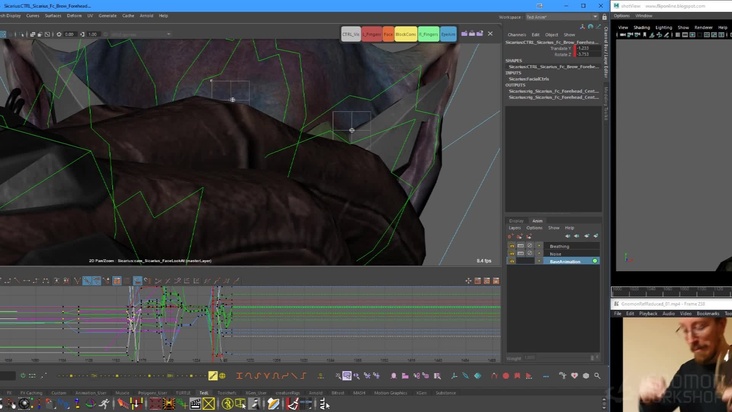Click the green circle shelf icon
The height and width of the screenshot is (412, 732).
227,404
